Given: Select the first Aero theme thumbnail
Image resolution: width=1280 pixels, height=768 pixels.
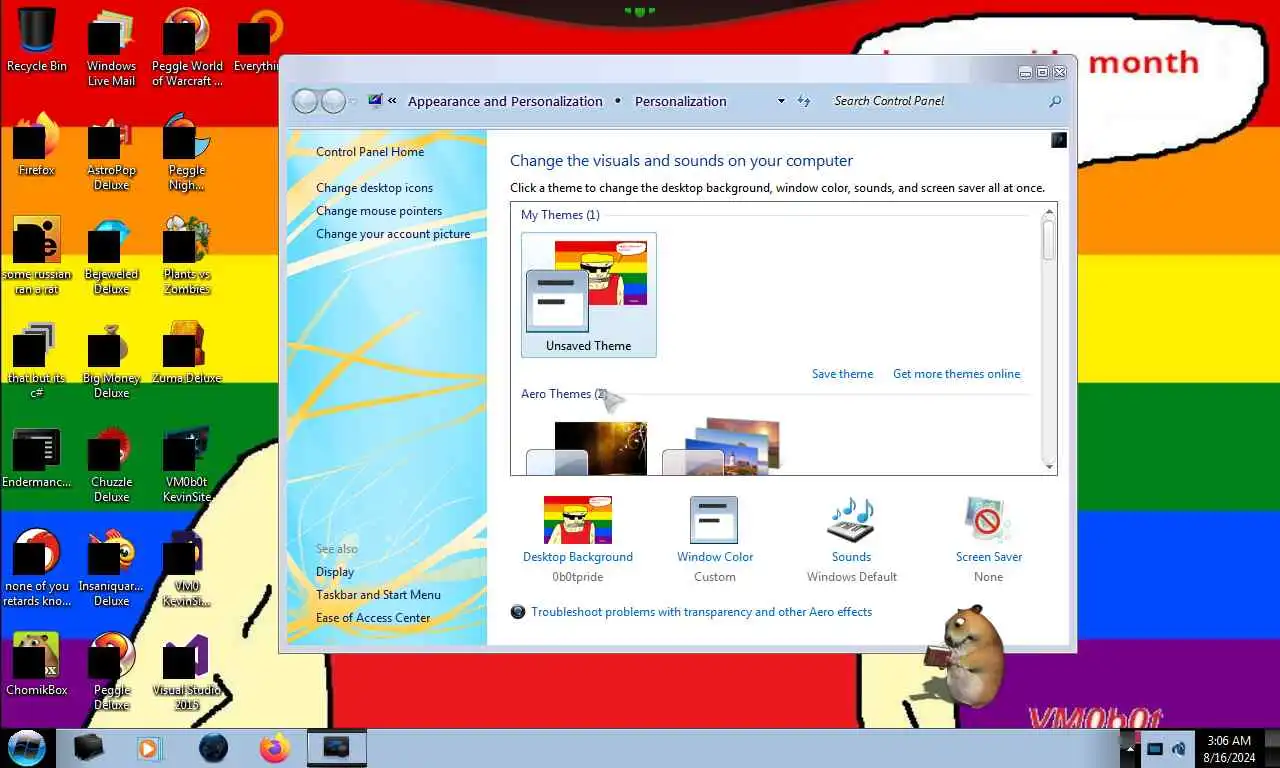Looking at the screenshot, I should click(587, 448).
